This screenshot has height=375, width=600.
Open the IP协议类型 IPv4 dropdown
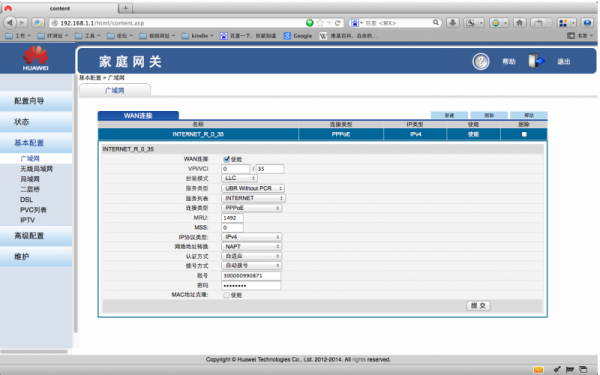tap(251, 237)
